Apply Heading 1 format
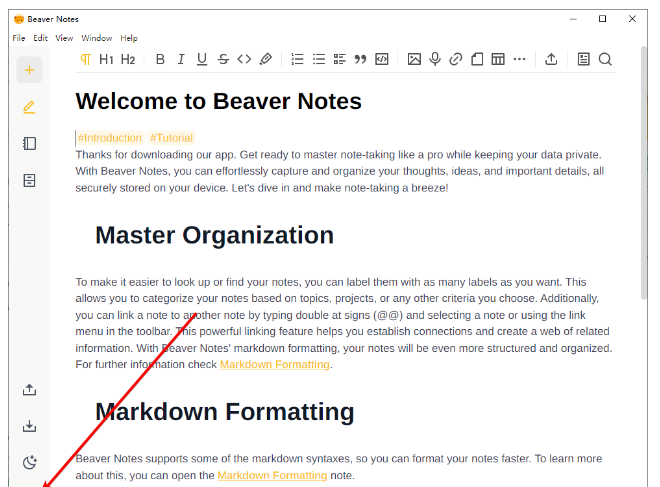This screenshot has height=487, width=660. click(106, 59)
